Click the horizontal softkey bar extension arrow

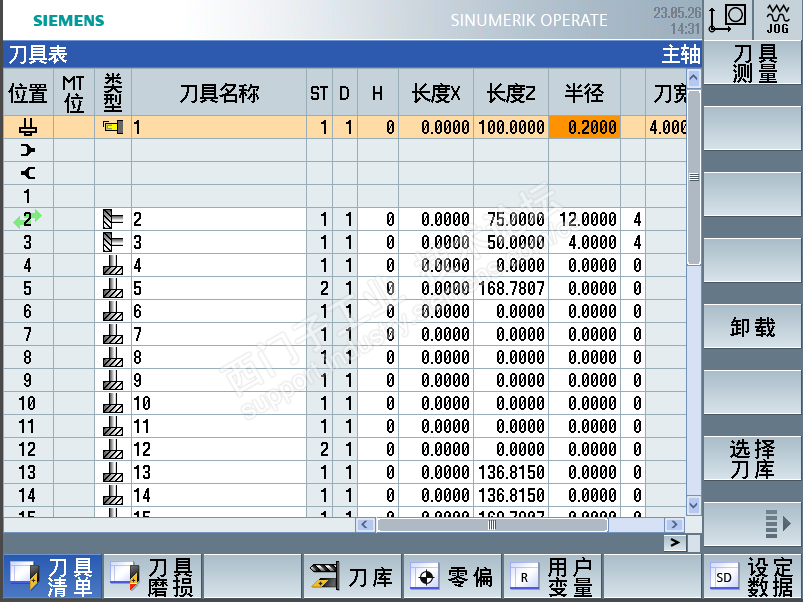675,543
